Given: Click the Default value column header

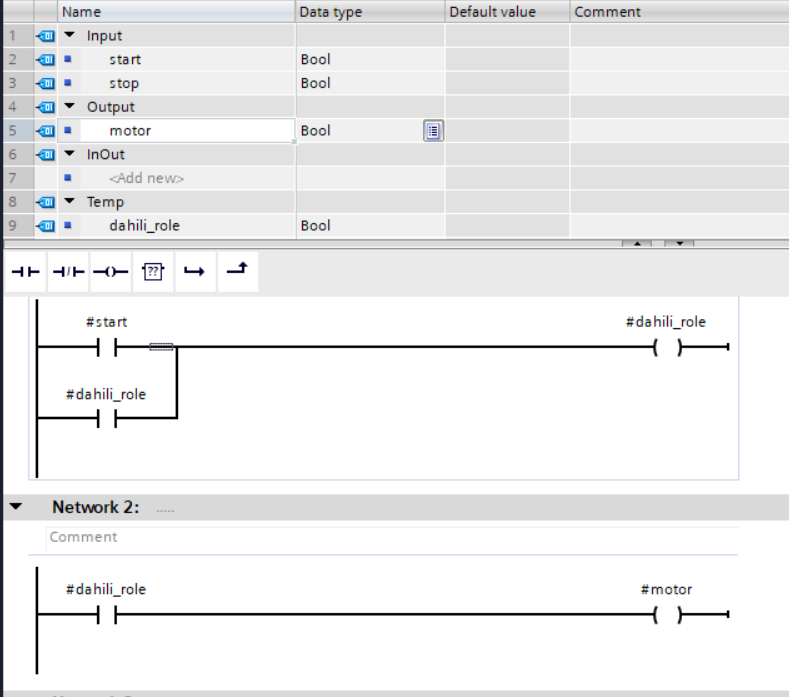Looking at the screenshot, I should [x=507, y=12].
